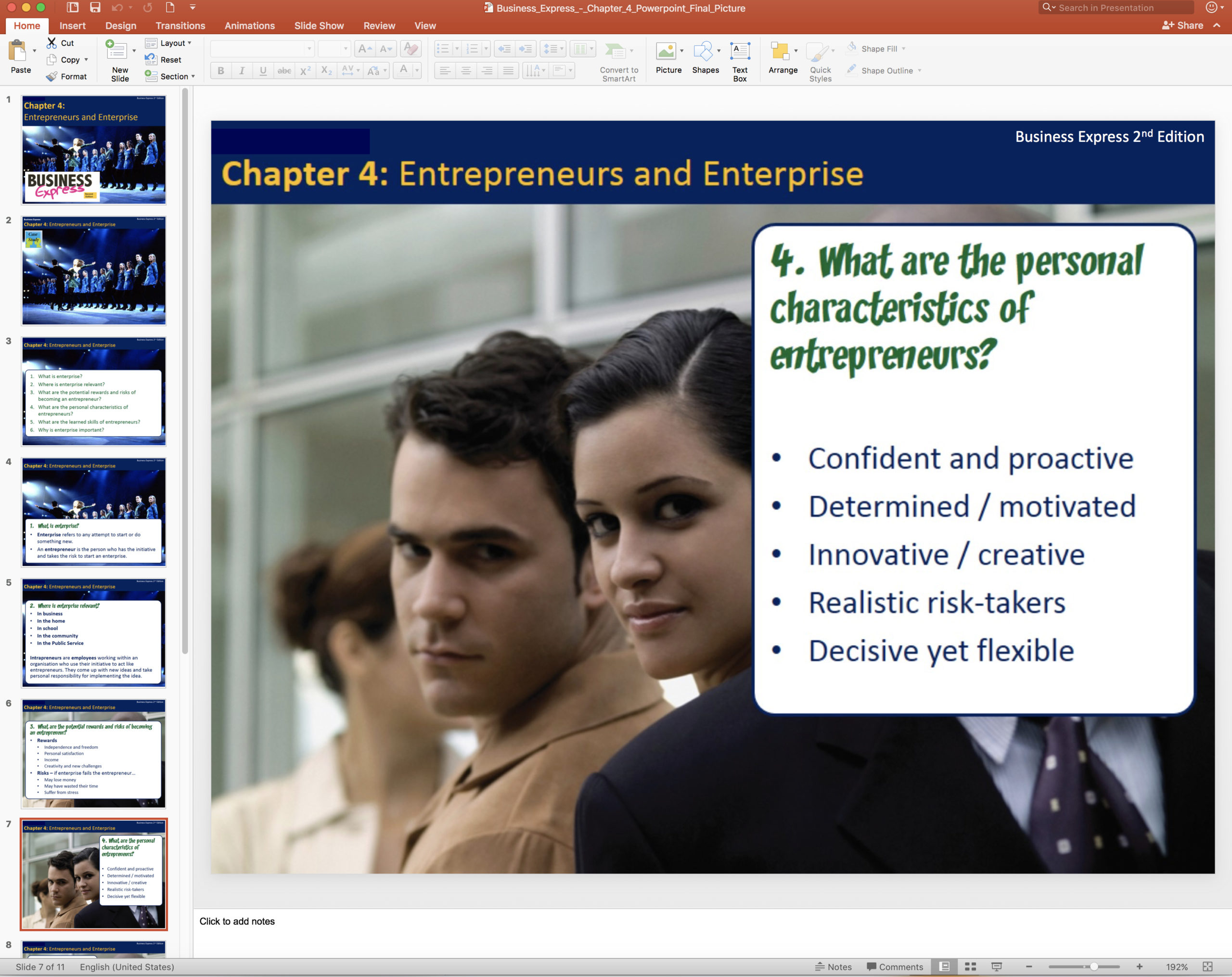Toggle Subscript formatting
The image size is (1232, 977).
pos(326,71)
